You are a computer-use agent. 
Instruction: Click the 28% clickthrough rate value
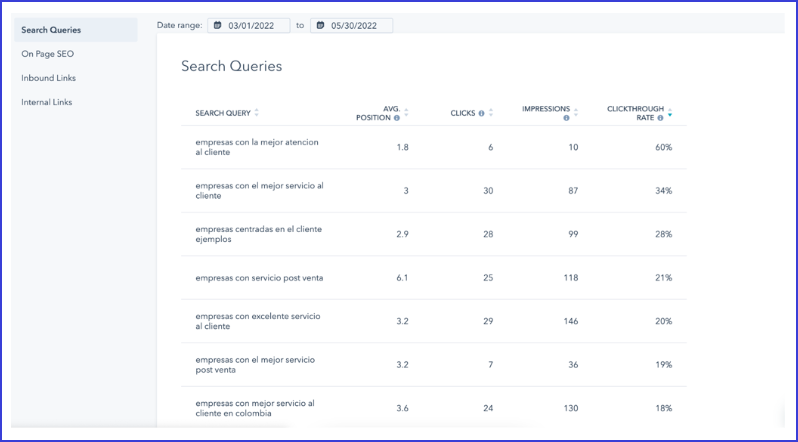tap(664, 234)
